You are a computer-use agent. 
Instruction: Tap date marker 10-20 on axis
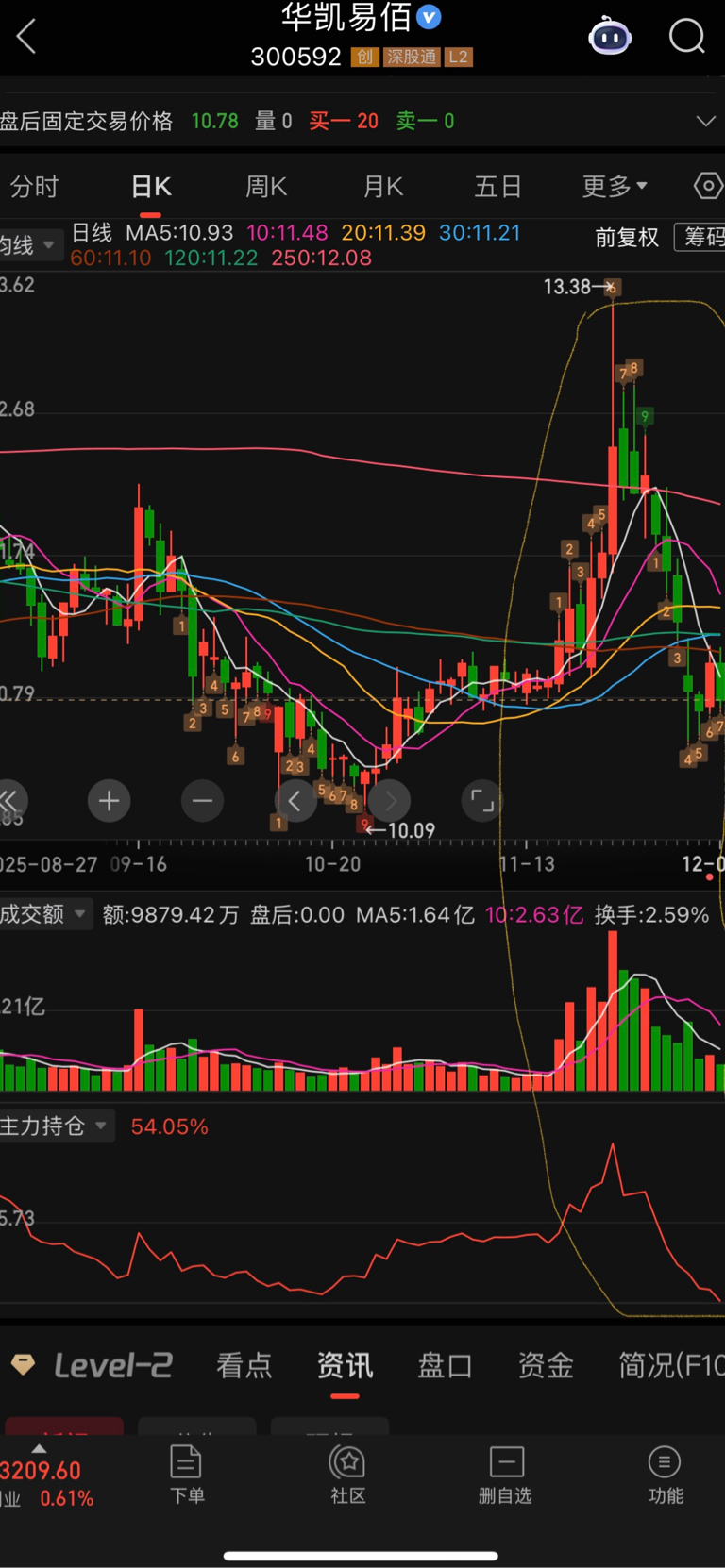pyautogui.click(x=332, y=864)
